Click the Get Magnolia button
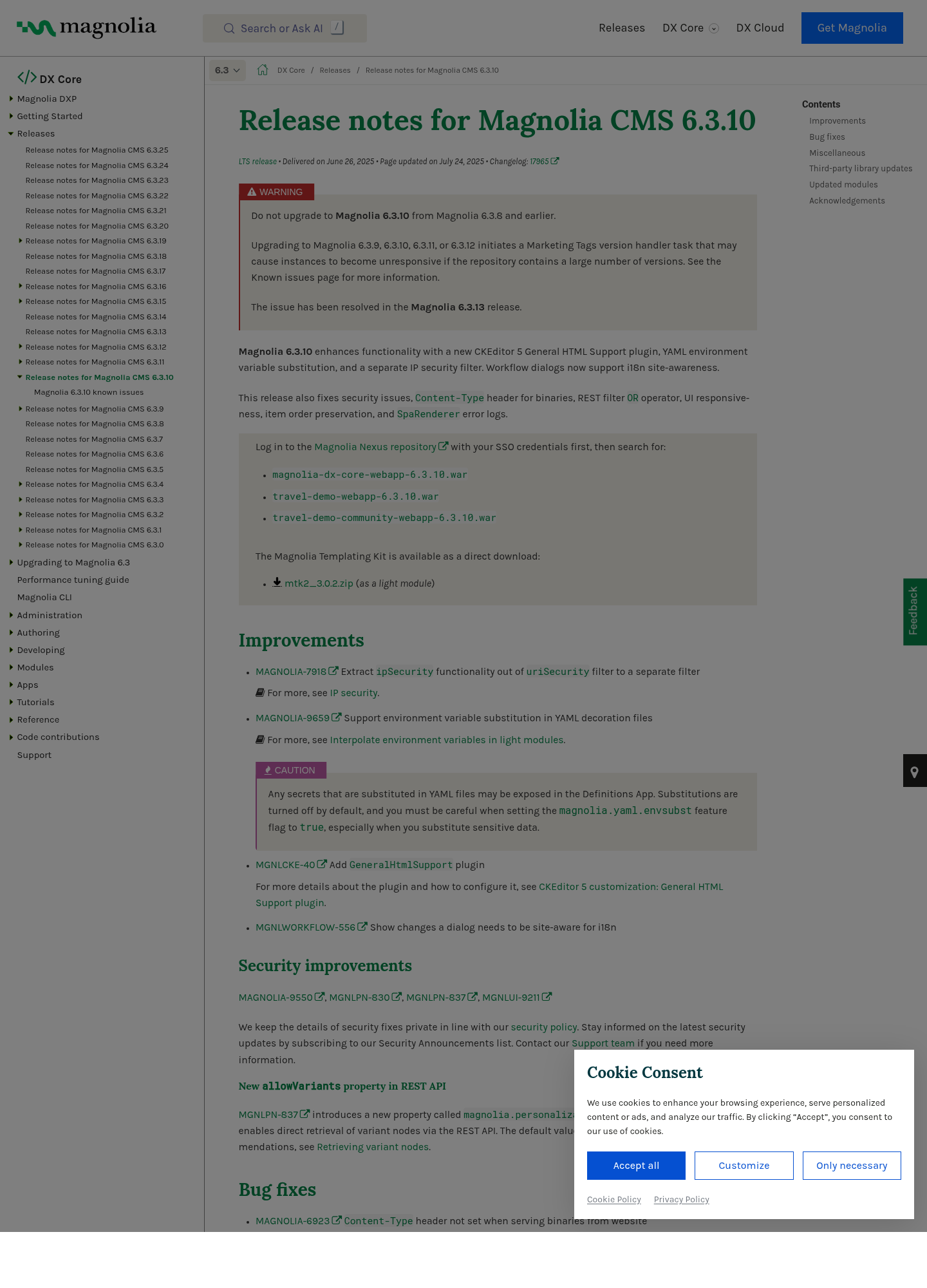This screenshot has width=927, height=1288. (852, 28)
